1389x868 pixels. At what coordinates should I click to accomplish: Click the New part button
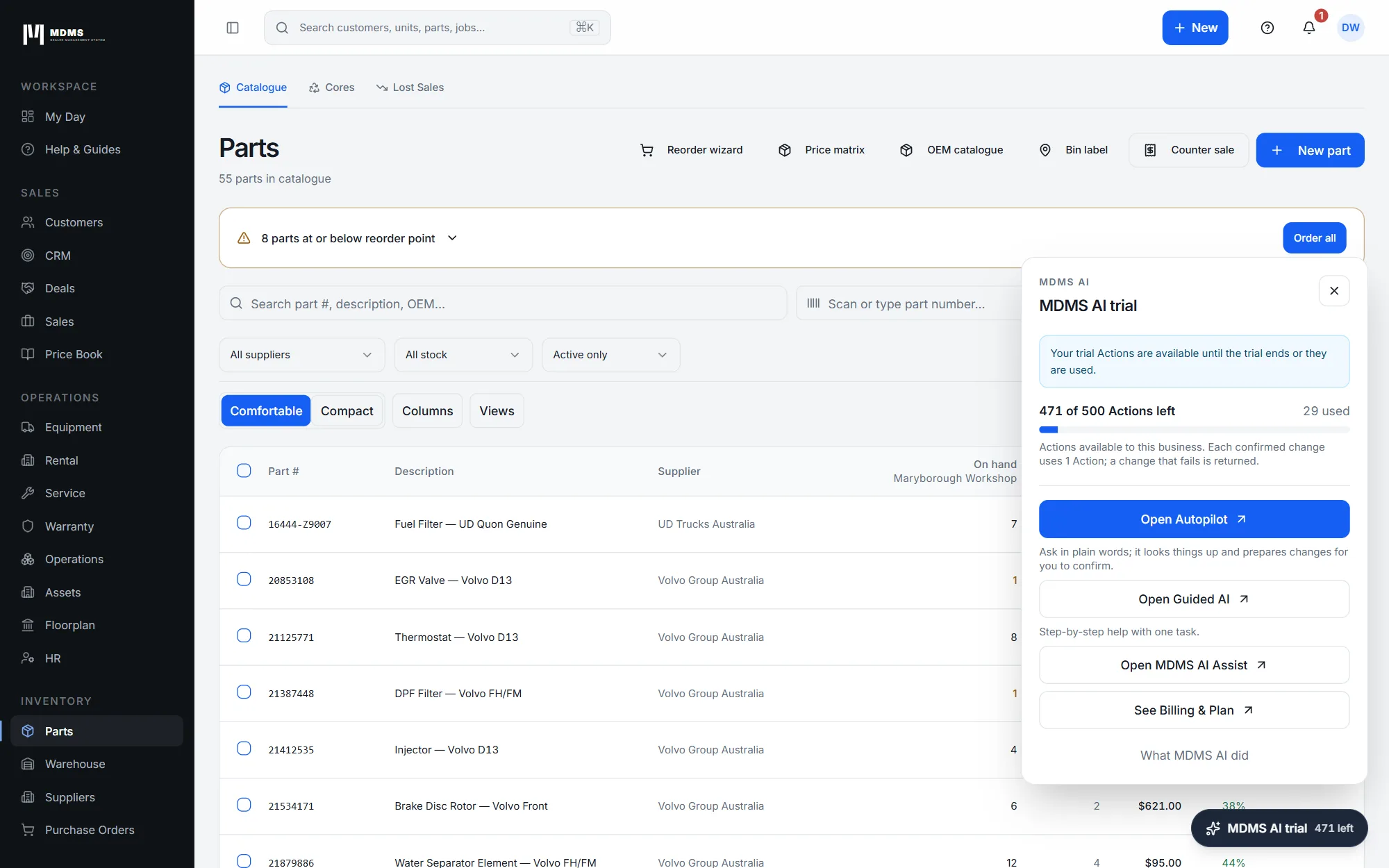1310,150
